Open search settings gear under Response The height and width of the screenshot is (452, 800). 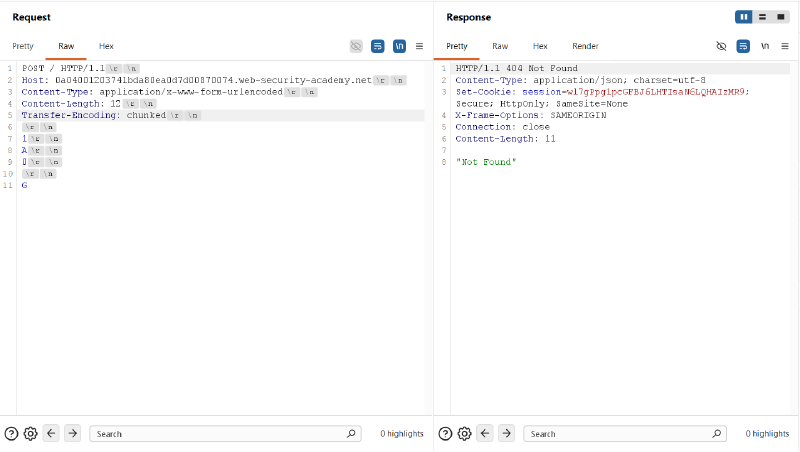[x=464, y=434]
